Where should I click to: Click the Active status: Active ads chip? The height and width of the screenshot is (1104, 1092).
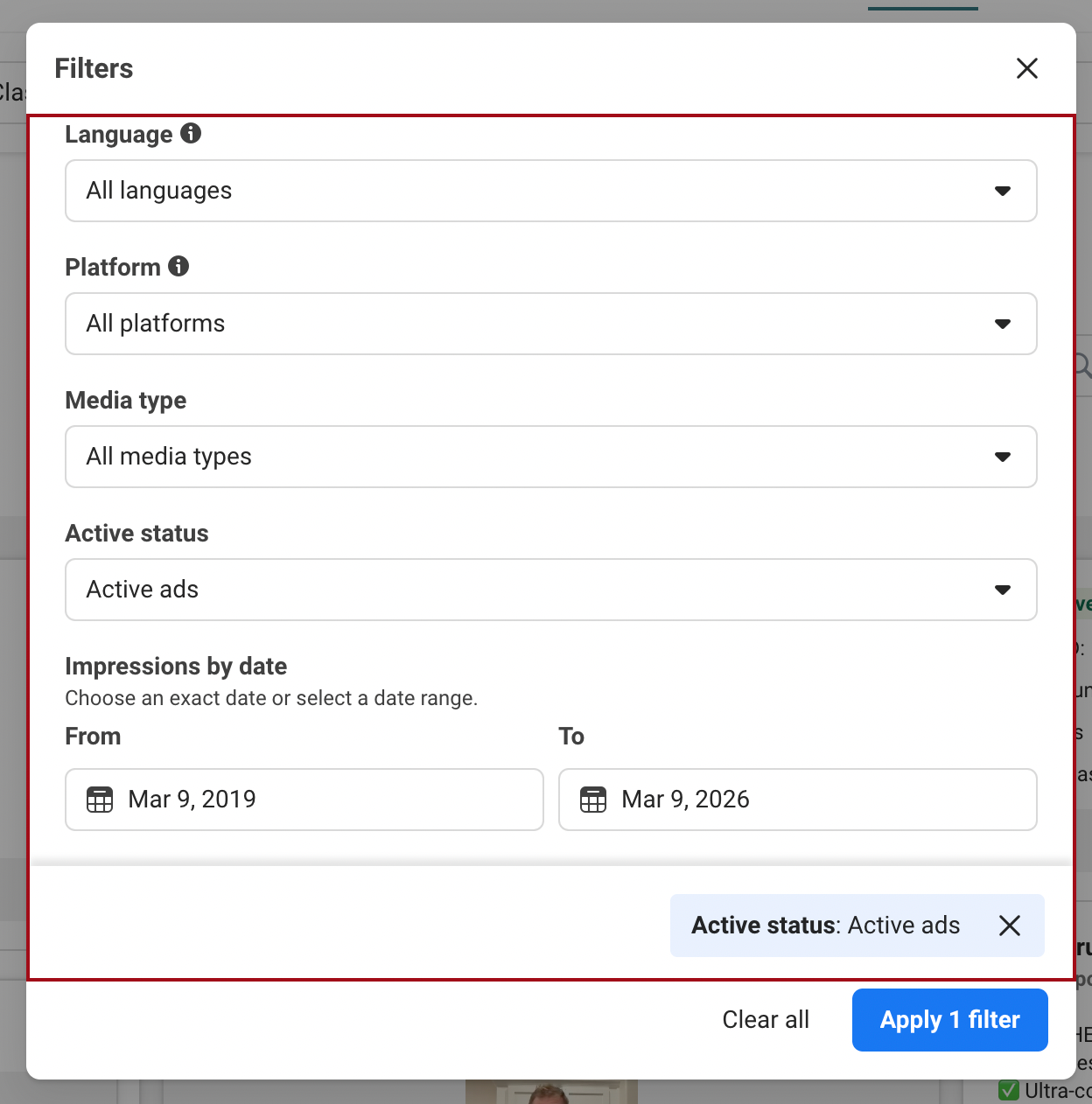click(x=825, y=926)
